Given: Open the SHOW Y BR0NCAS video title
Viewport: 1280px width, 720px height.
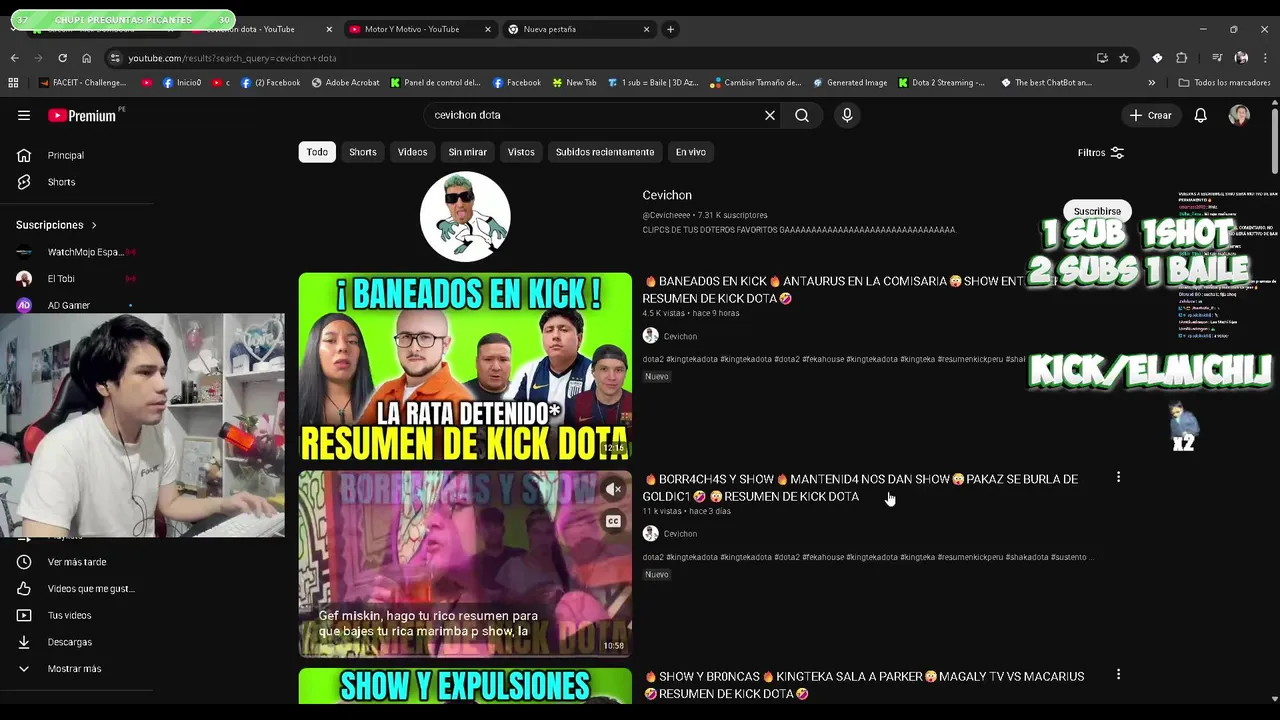Looking at the screenshot, I should [864, 685].
